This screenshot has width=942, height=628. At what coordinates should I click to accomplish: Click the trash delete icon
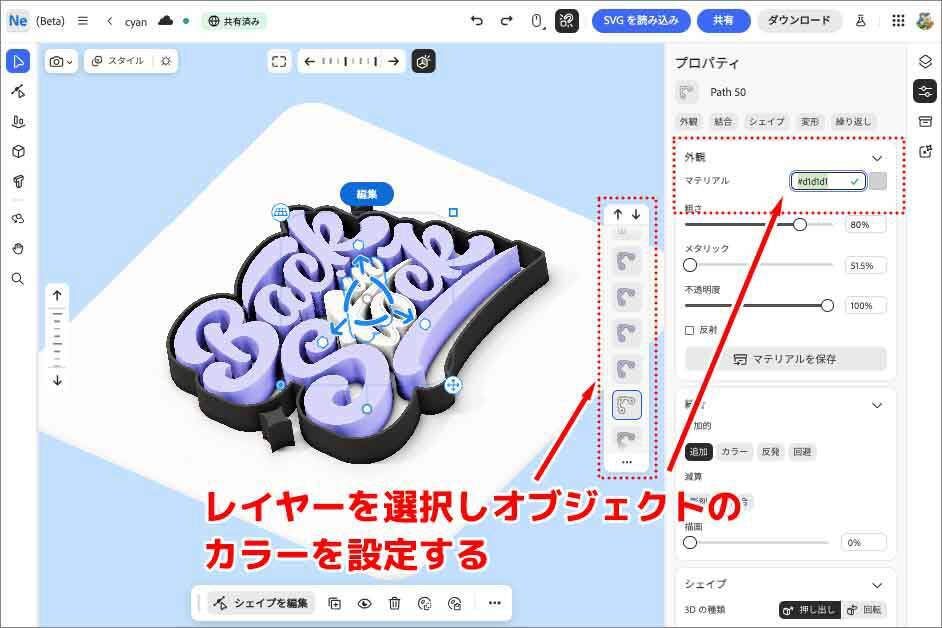[395, 603]
